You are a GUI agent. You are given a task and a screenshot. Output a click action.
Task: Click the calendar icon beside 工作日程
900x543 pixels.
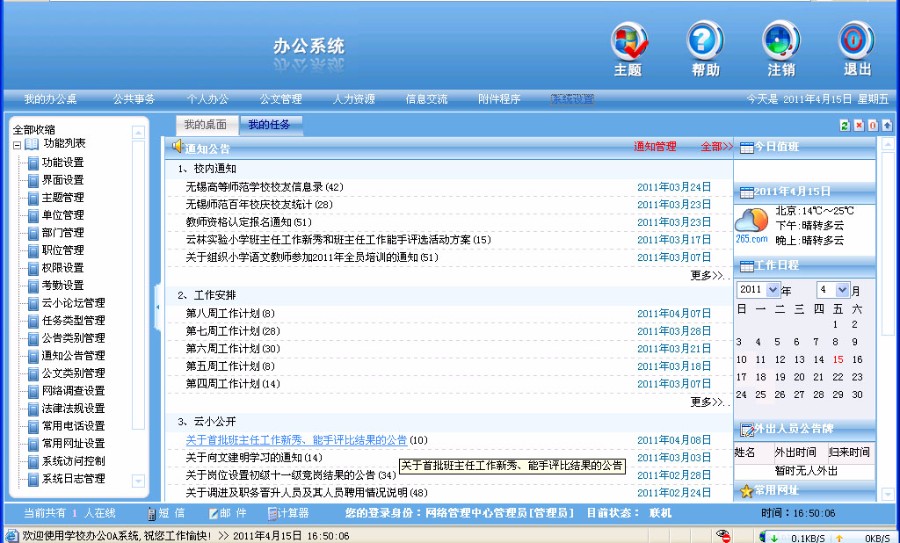(x=747, y=266)
